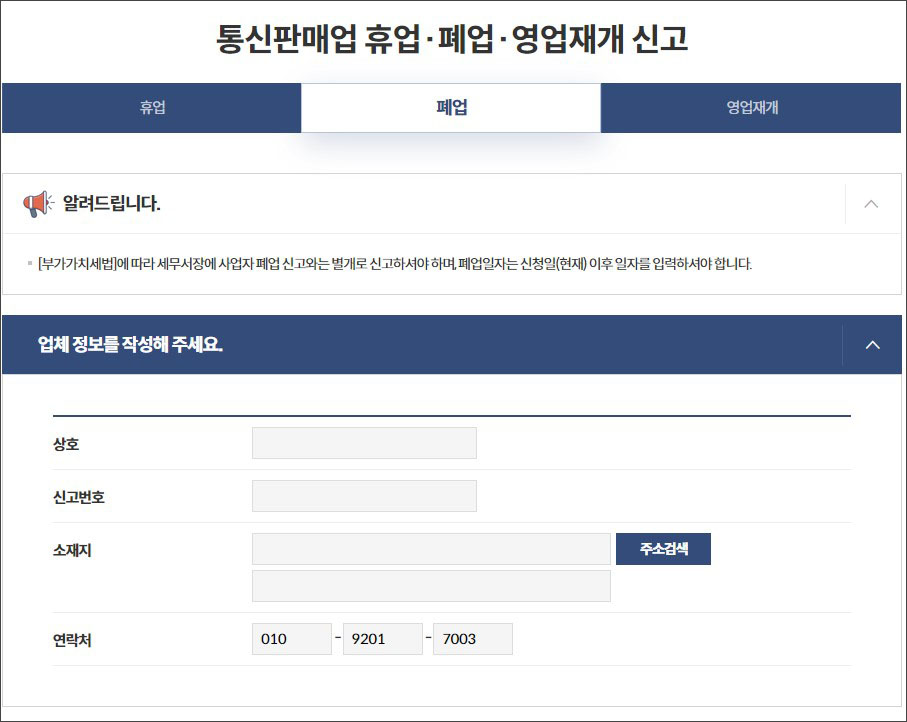Viewport: 907px width, 722px height.
Task: Click the 연락처 field containing 010
Action: coord(292,639)
